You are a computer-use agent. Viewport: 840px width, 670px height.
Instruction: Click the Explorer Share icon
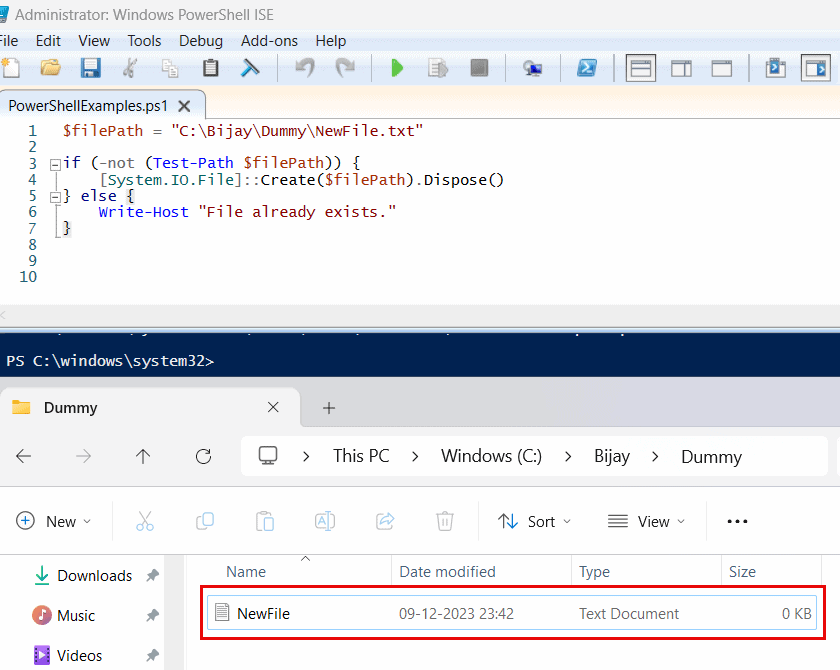coord(385,521)
